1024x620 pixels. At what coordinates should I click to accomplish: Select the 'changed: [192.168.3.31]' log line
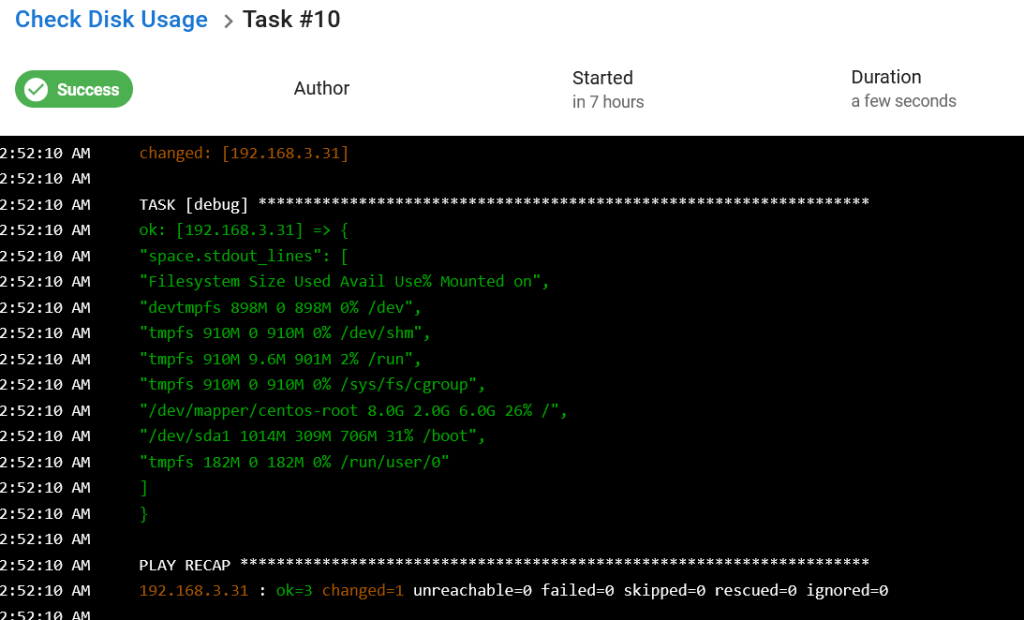[x=244, y=153]
